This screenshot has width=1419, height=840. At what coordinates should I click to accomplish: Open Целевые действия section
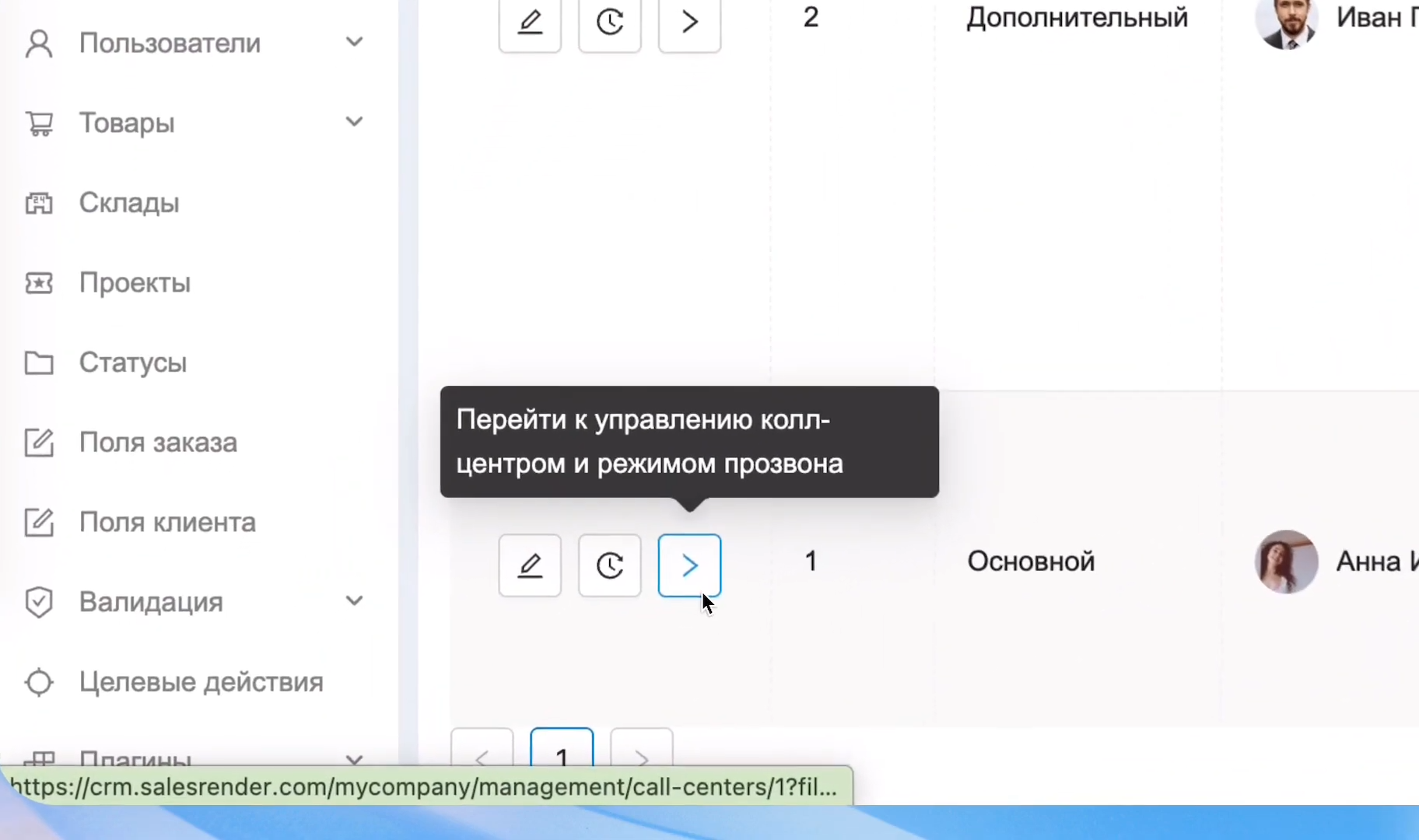click(x=201, y=682)
